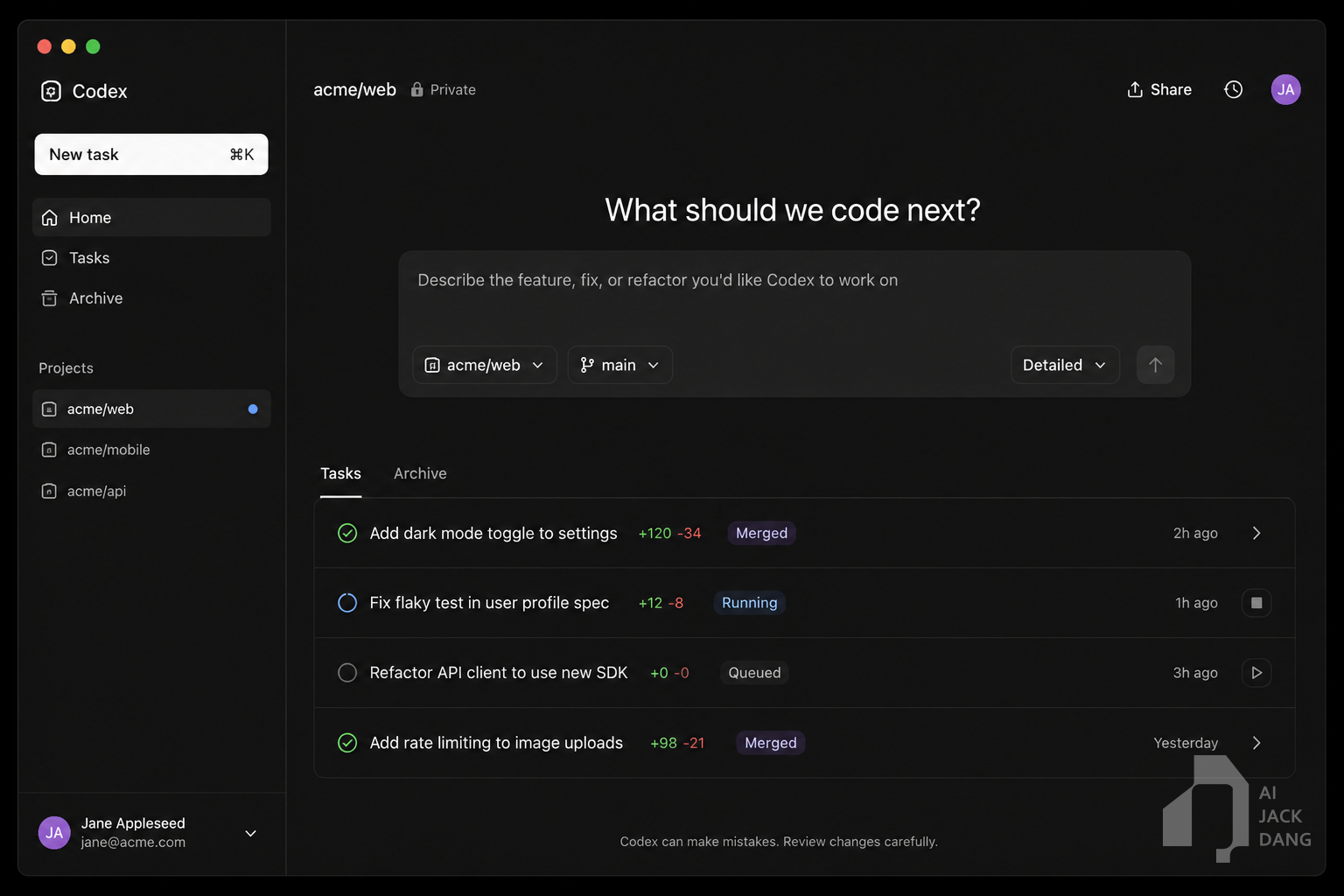The image size is (1344, 896).
Task: Open 'Fix flaky test in user profile spec'
Action: click(x=489, y=603)
